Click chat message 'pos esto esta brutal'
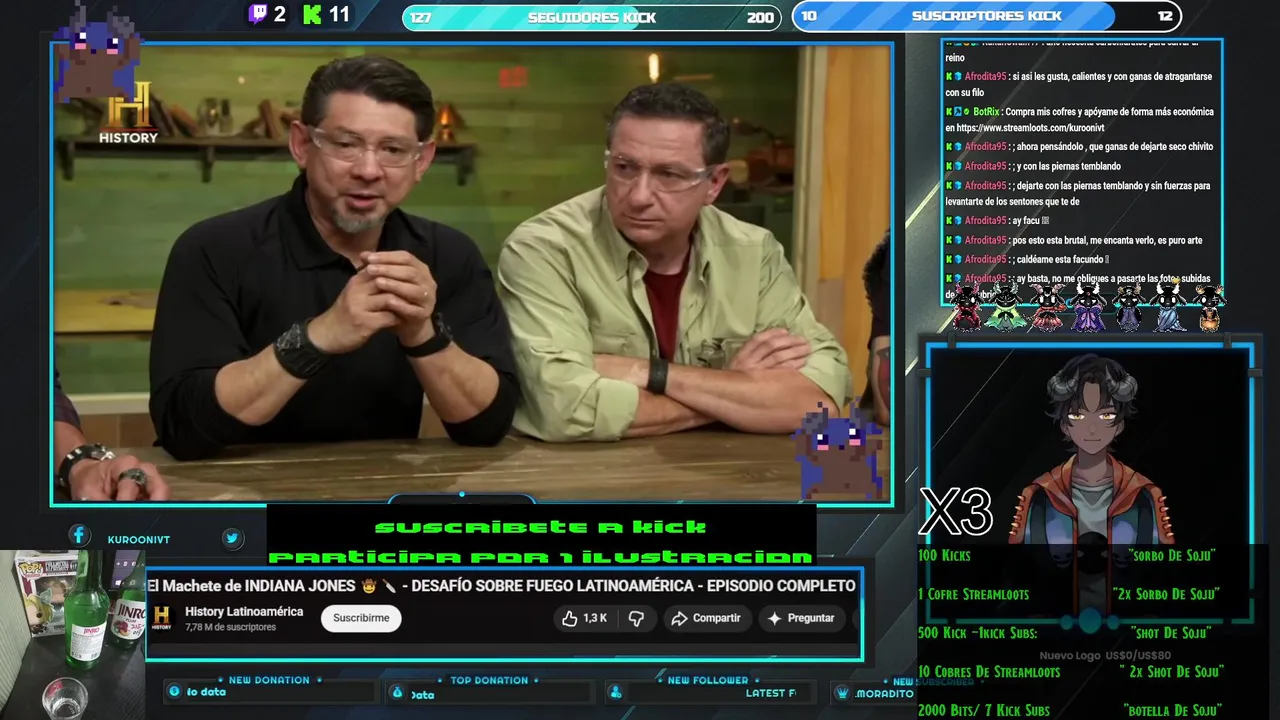Screen dimensions: 1280x720 click(1107, 241)
